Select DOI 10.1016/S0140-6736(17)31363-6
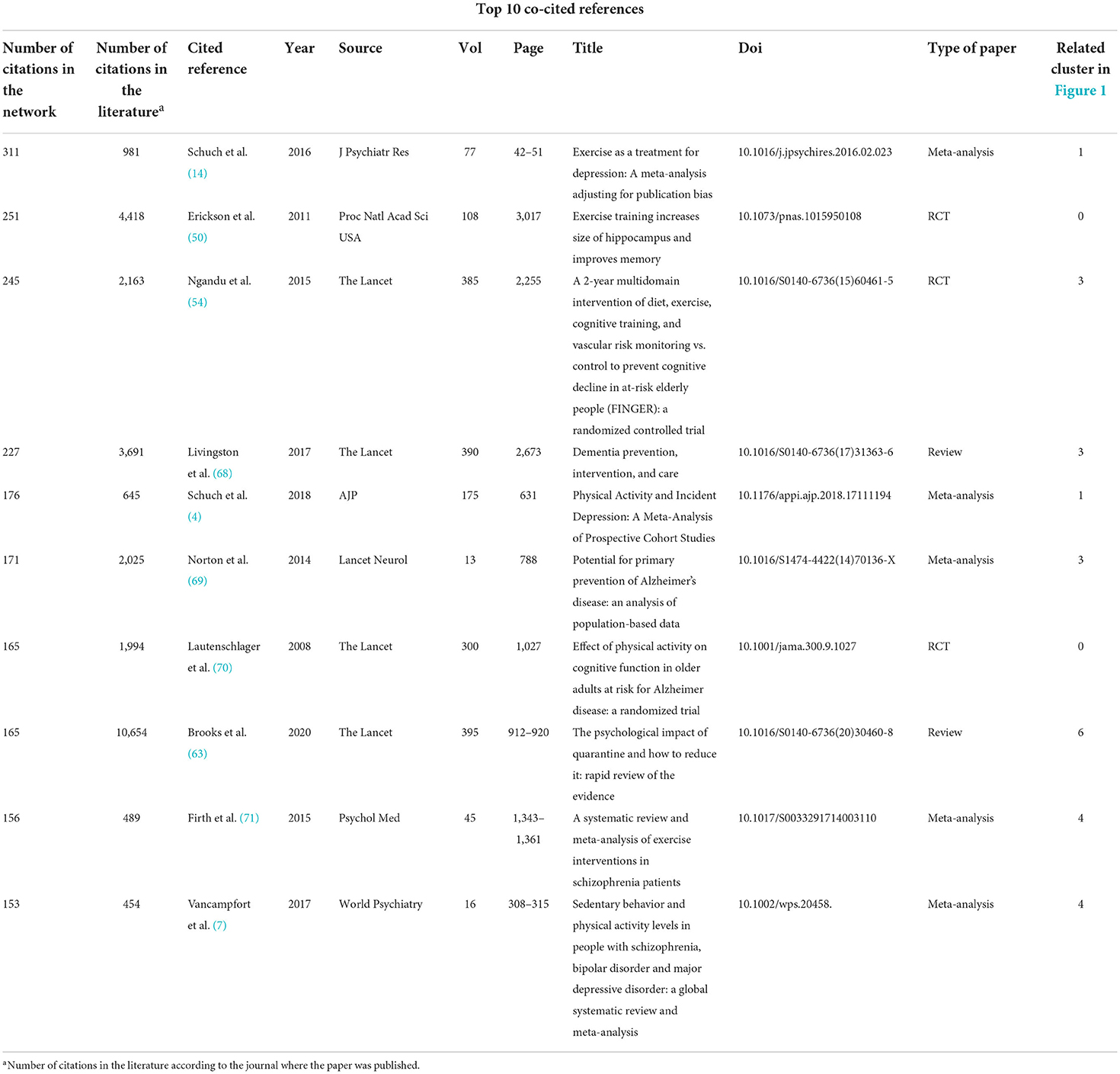The height and width of the screenshot is (1074, 1120). coord(815,453)
